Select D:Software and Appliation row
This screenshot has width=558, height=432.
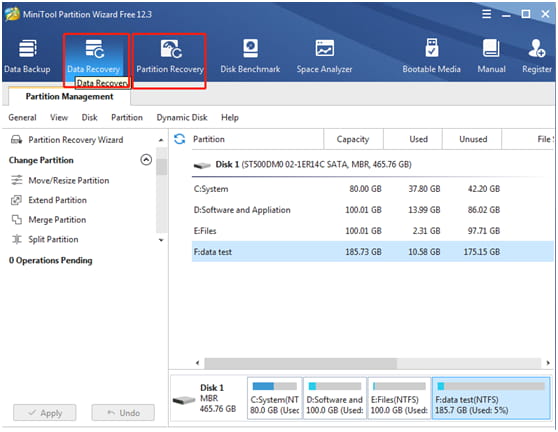[373, 210]
